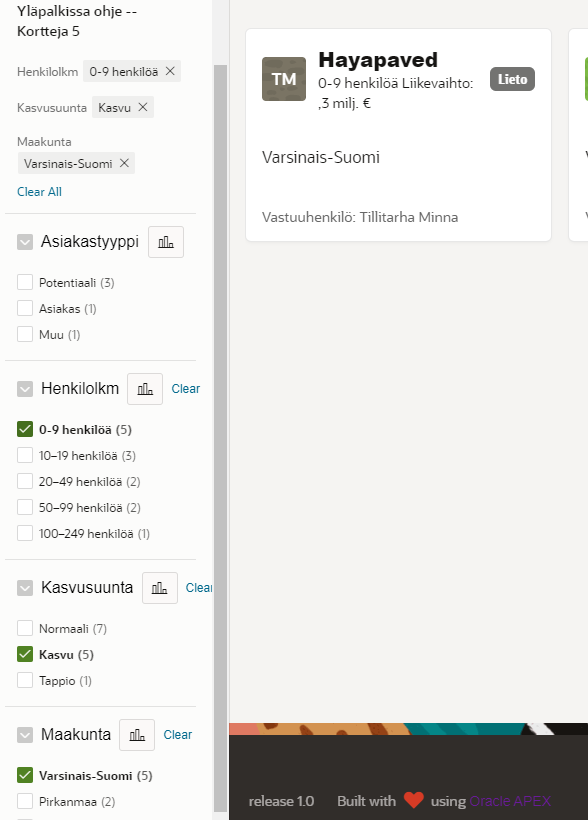The image size is (588, 820).
Task: Click the sidebar vertical scrollbar
Action: (x=221, y=438)
